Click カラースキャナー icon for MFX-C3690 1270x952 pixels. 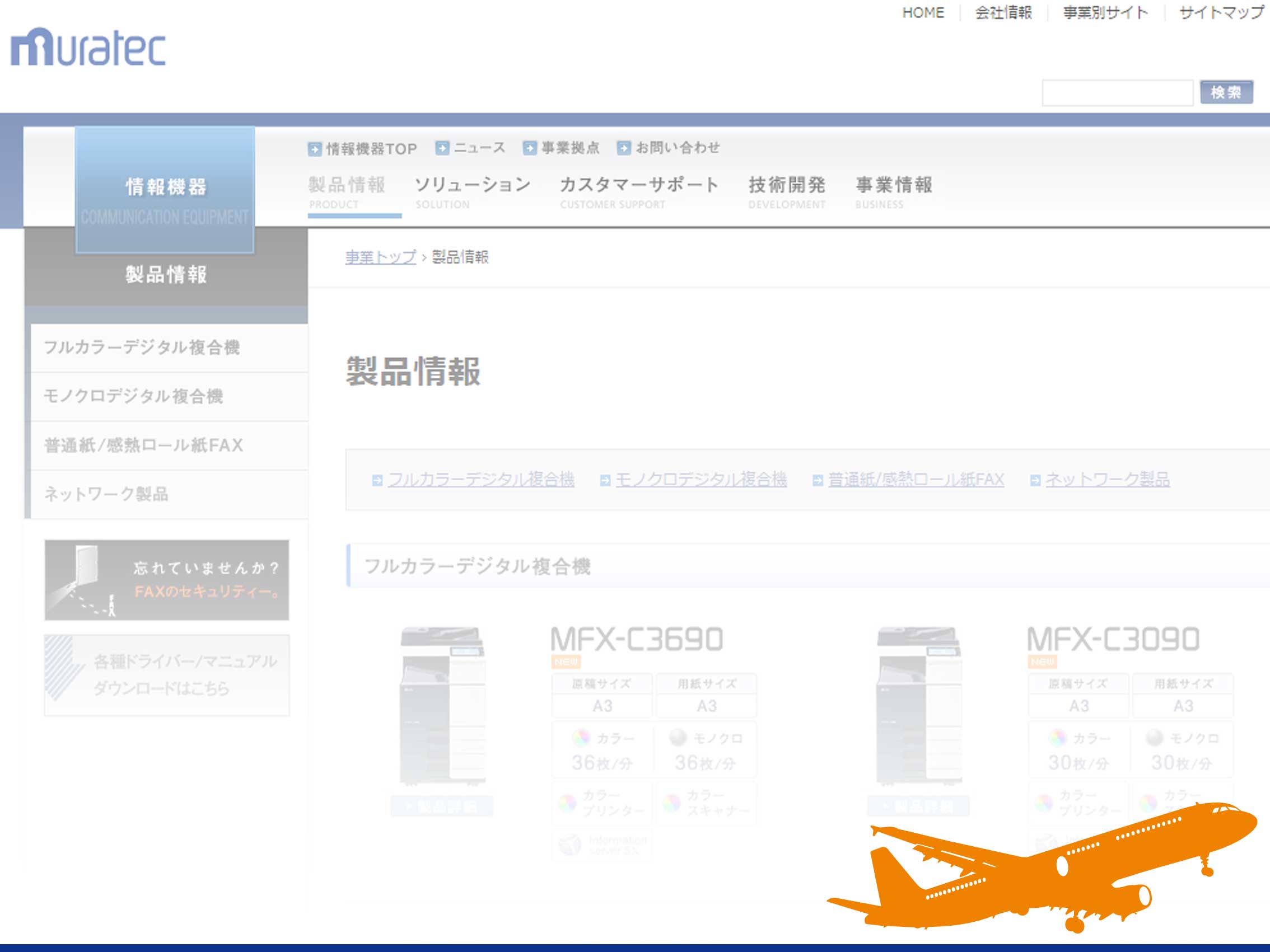(671, 803)
